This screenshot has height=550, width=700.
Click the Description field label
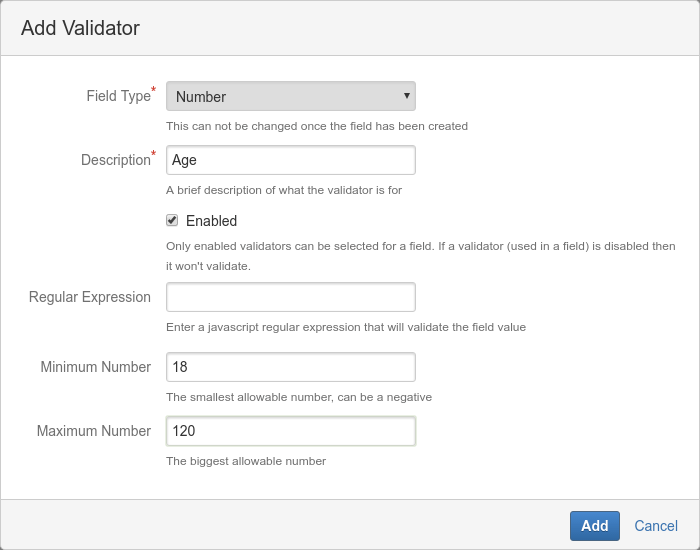pyautogui.click(x=115, y=160)
